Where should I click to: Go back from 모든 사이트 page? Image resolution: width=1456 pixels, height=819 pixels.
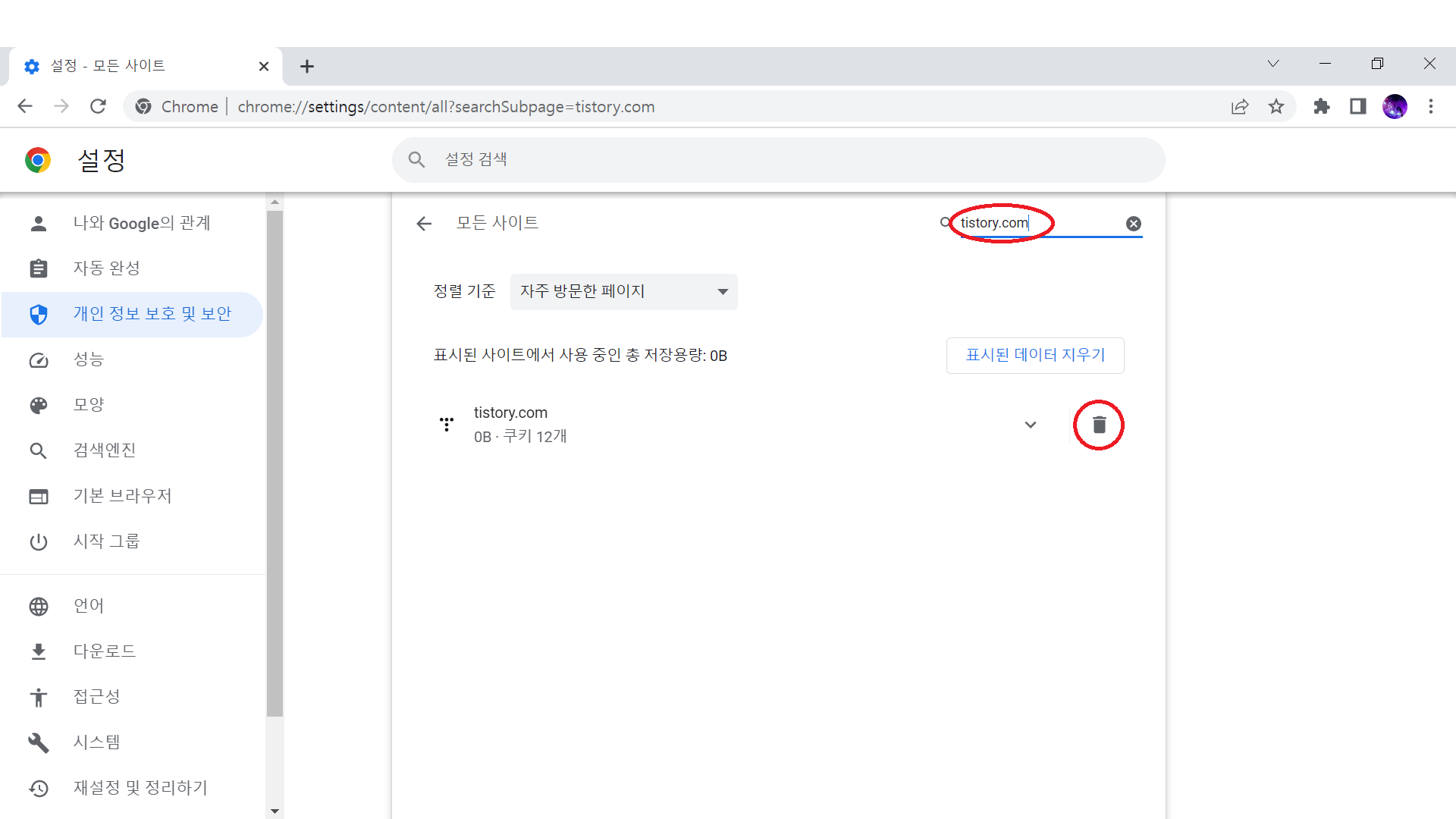pos(424,224)
